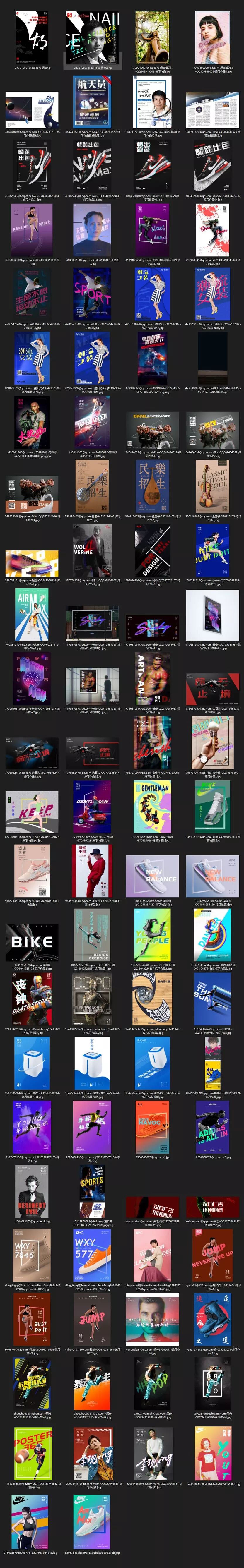Open the colorful sneaker on yellow background thumbnail

click(x=32, y=563)
